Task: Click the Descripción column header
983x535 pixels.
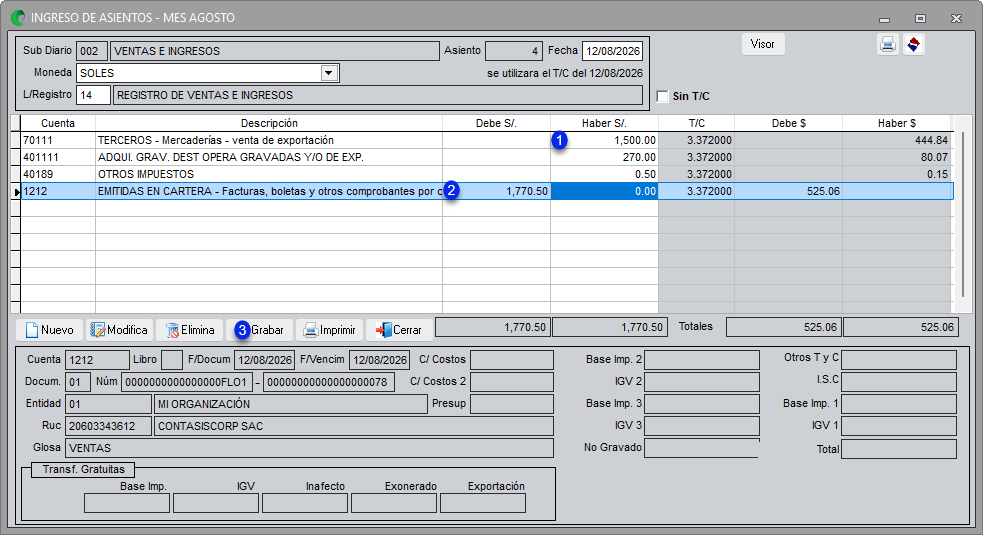Action: [x=269, y=124]
